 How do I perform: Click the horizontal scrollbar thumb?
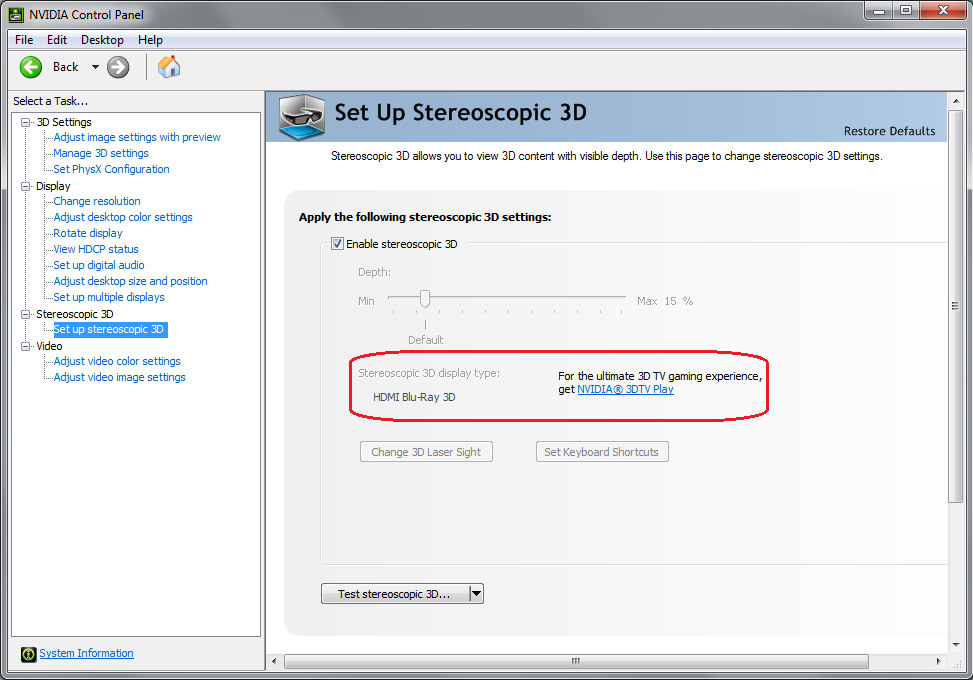tap(576, 661)
